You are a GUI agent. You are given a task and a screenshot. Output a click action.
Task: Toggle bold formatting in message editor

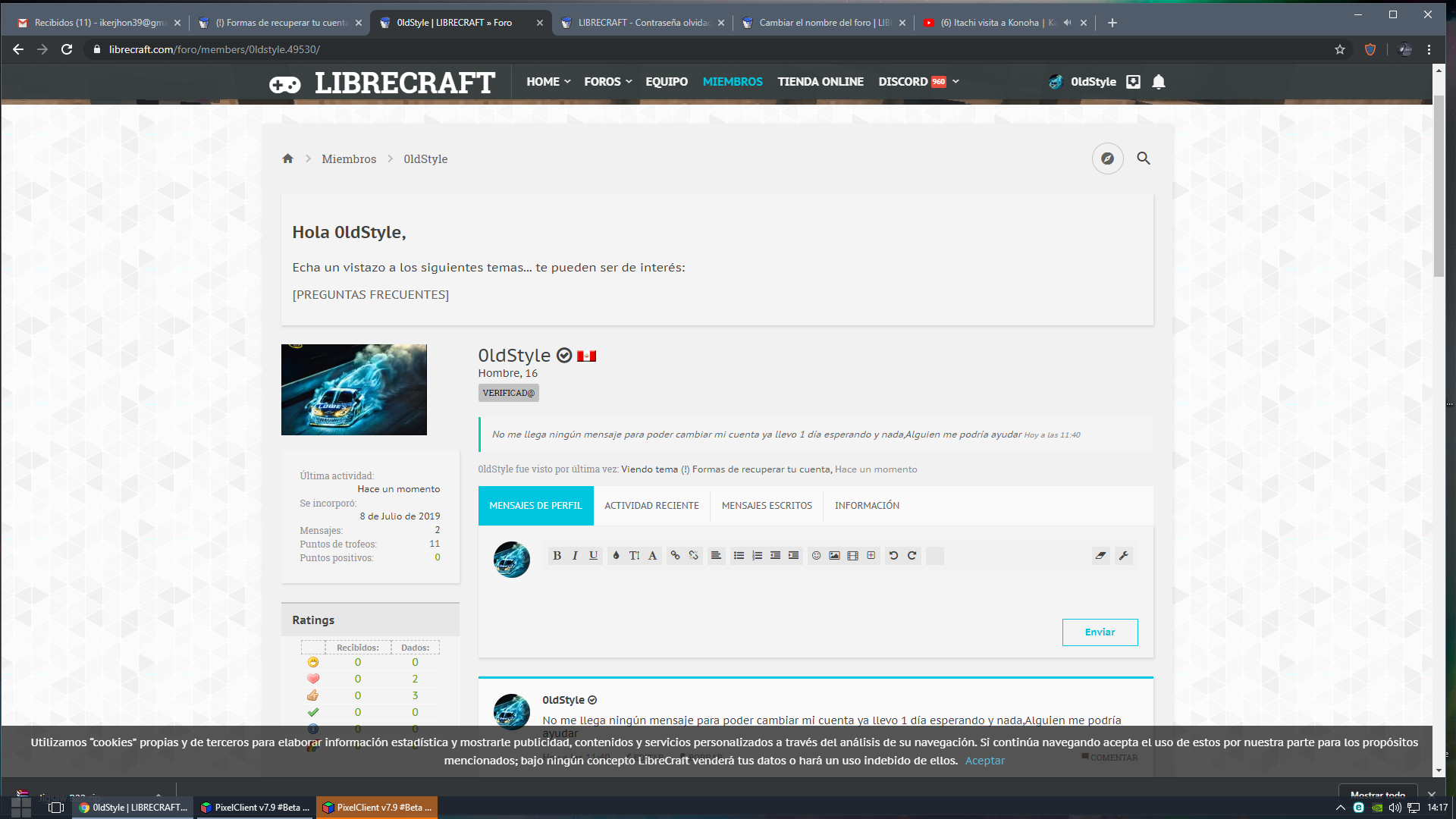tap(557, 556)
